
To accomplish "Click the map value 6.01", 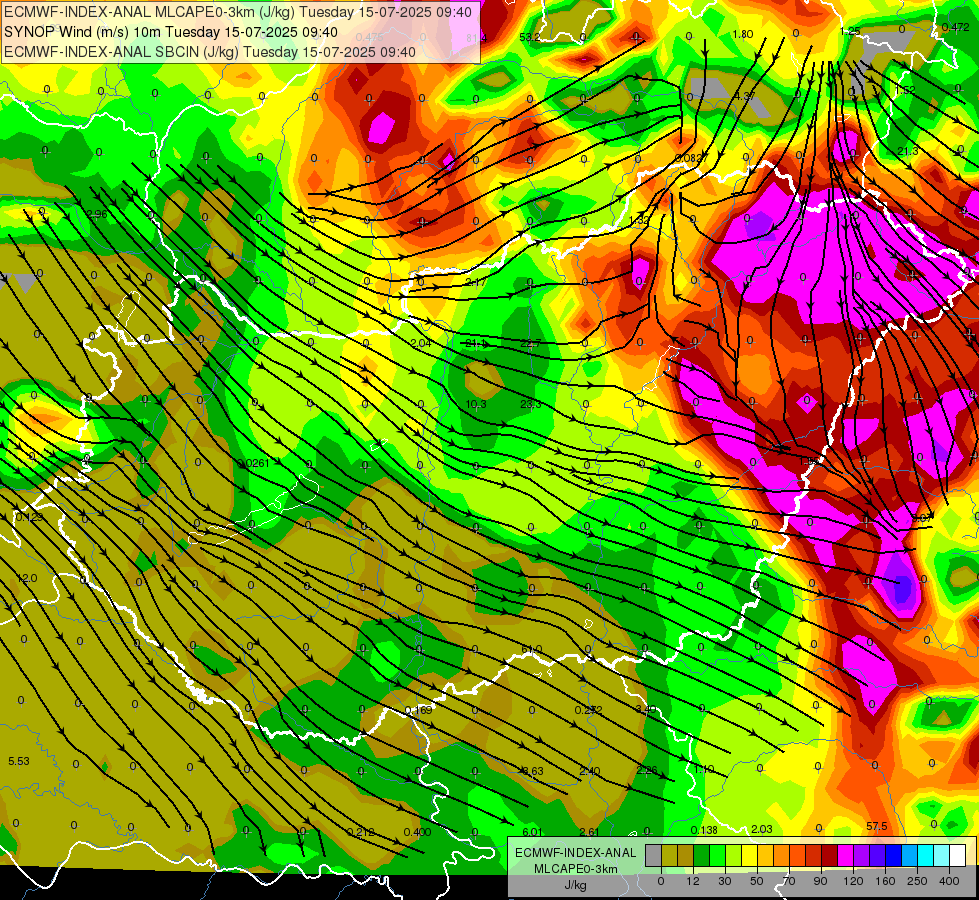I will (x=533, y=832).
